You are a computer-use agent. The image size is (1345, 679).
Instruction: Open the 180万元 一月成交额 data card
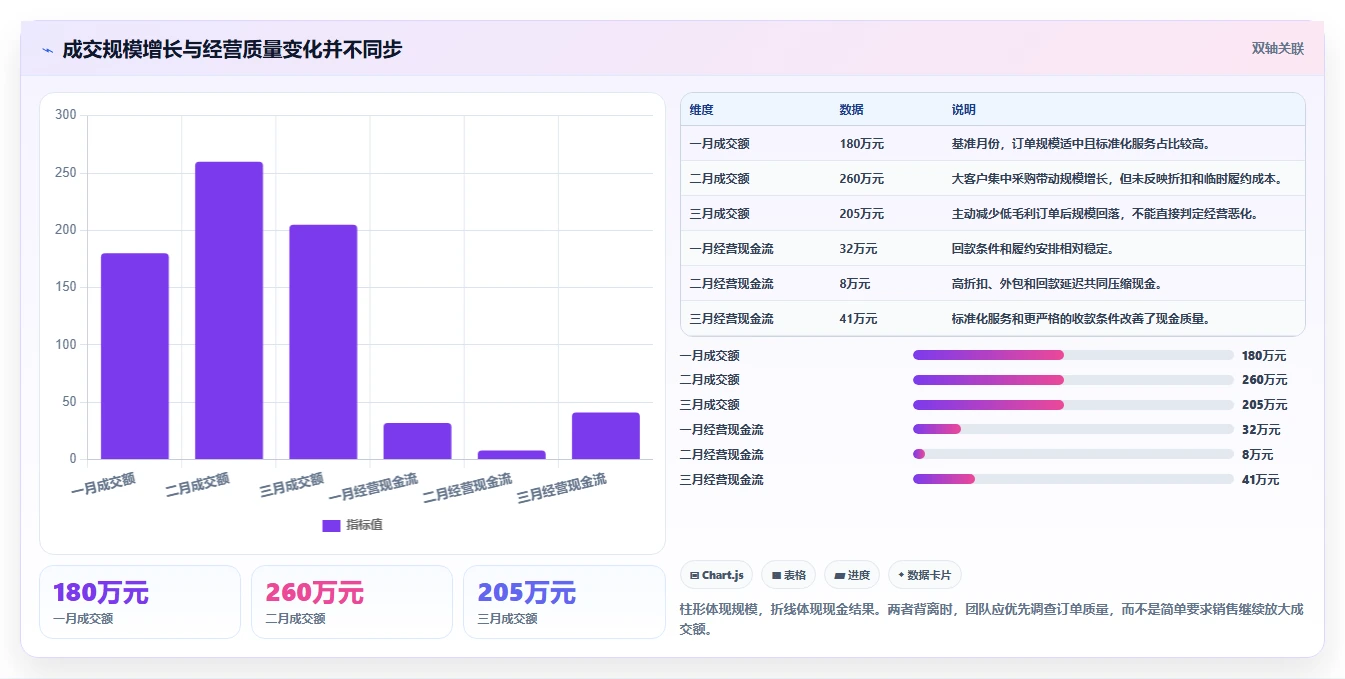pyautogui.click(x=140, y=602)
